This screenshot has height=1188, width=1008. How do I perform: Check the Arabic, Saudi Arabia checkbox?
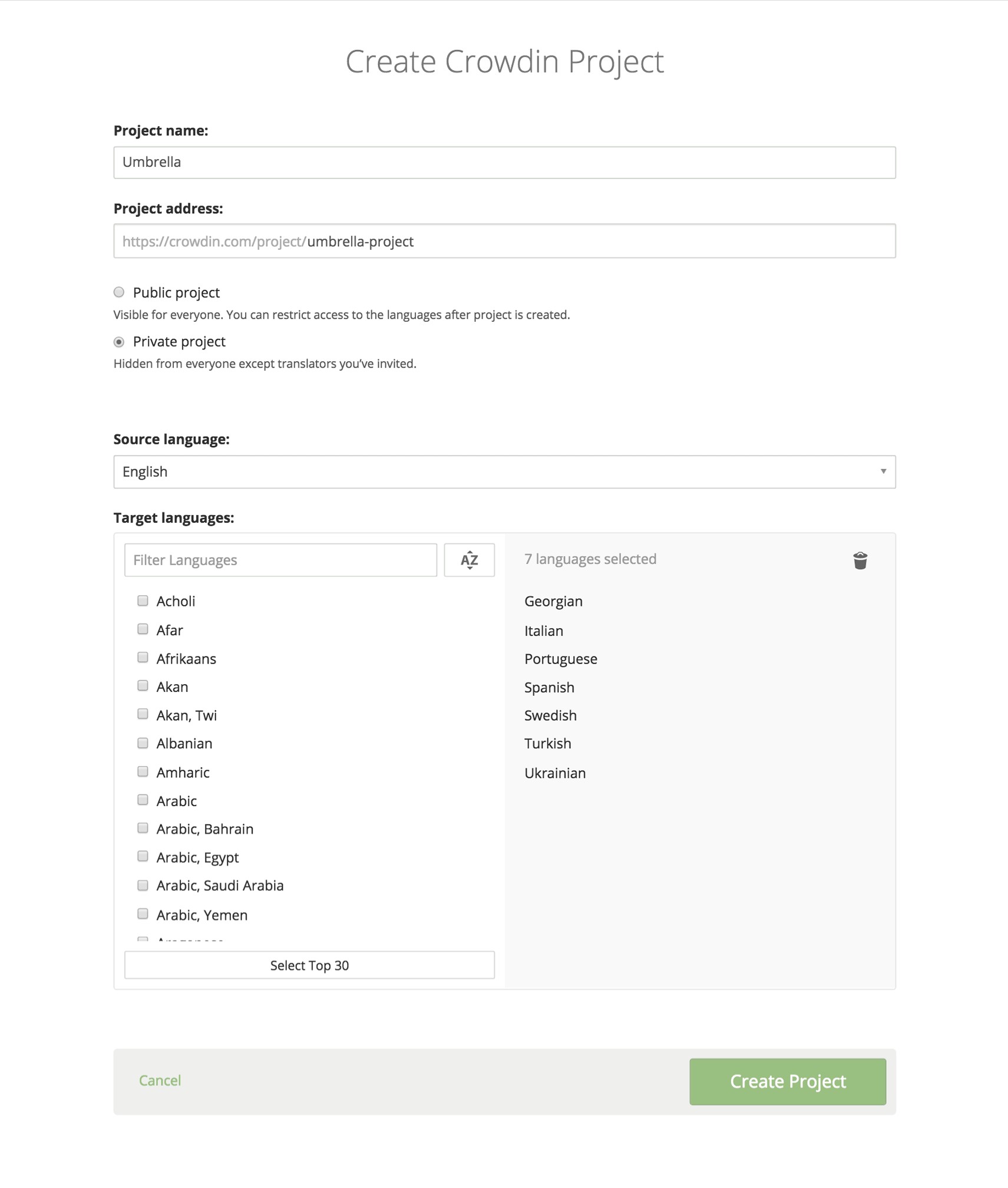coord(143,885)
